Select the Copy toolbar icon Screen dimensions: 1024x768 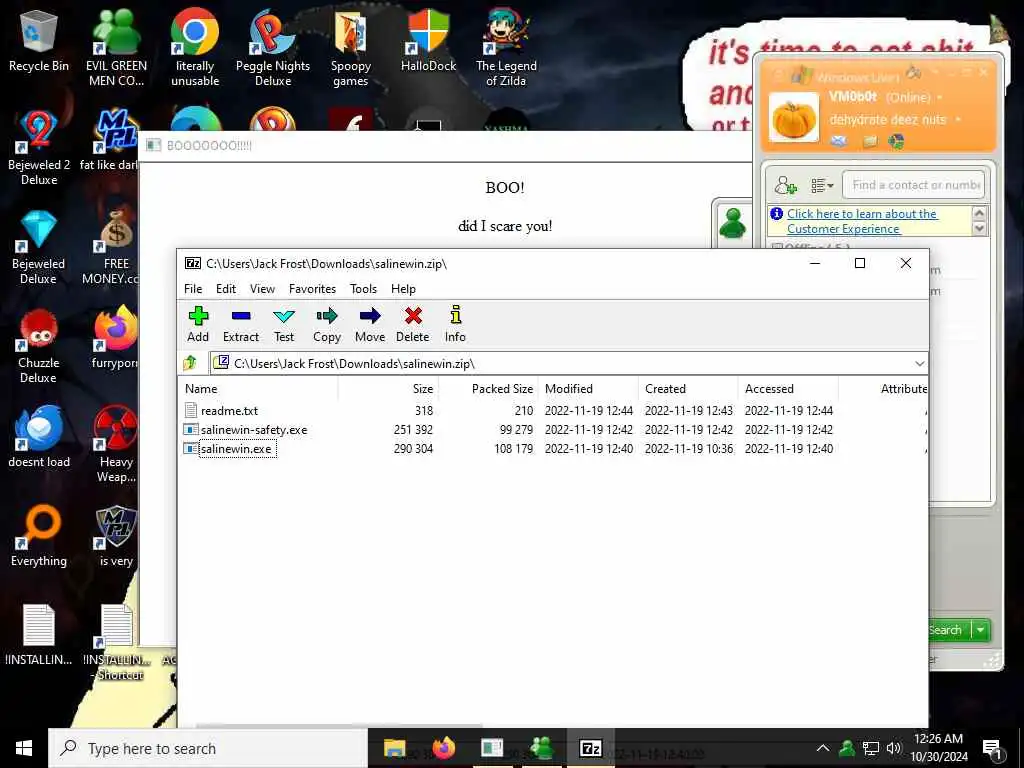(x=327, y=324)
